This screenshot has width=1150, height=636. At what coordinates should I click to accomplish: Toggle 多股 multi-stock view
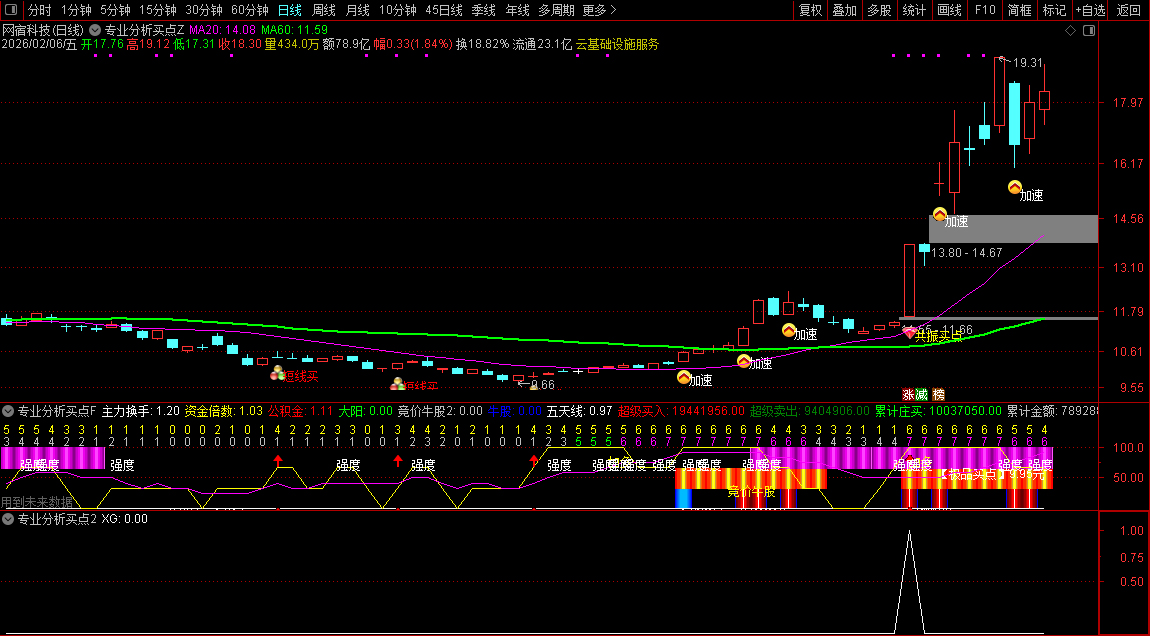[x=879, y=10]
